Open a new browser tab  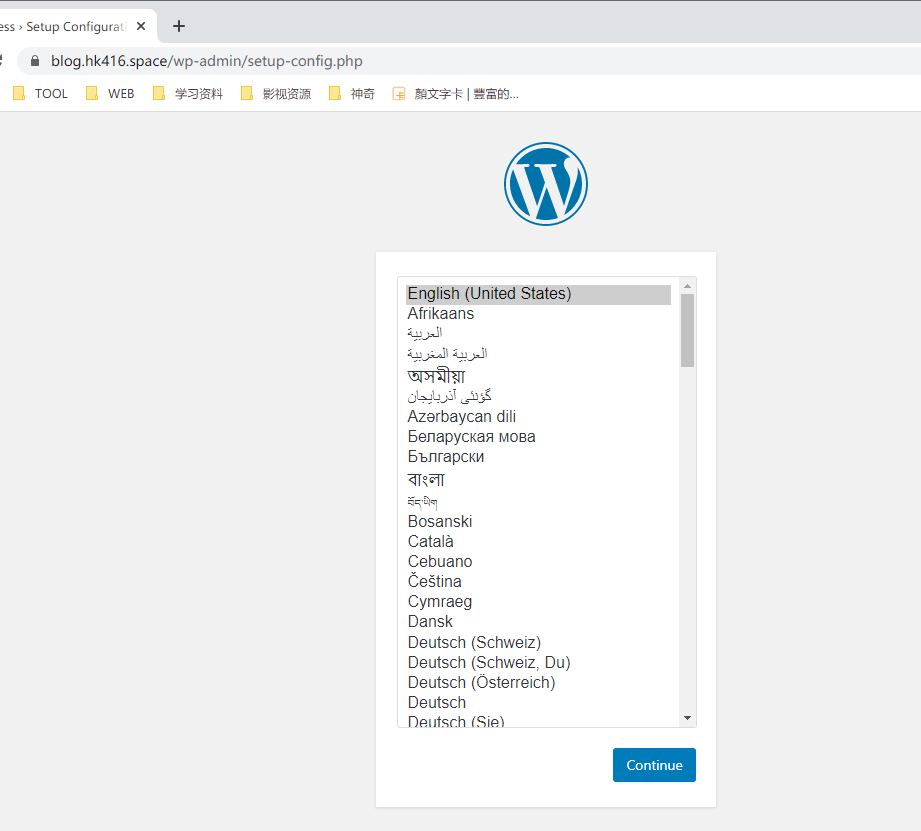coord(179,26)
